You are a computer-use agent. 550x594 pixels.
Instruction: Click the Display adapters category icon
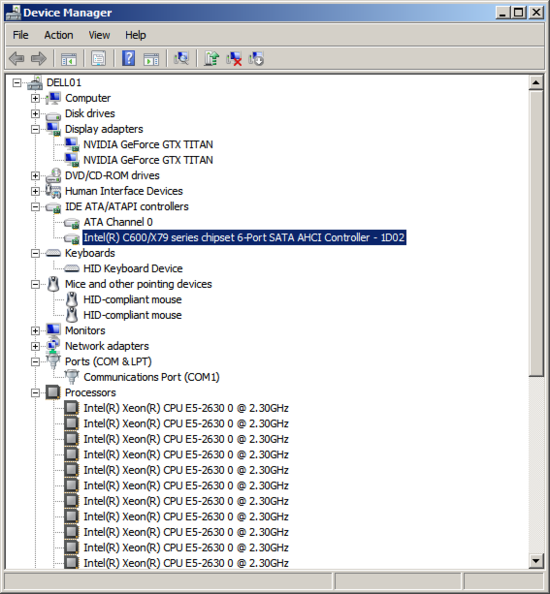tap(53, 129)
